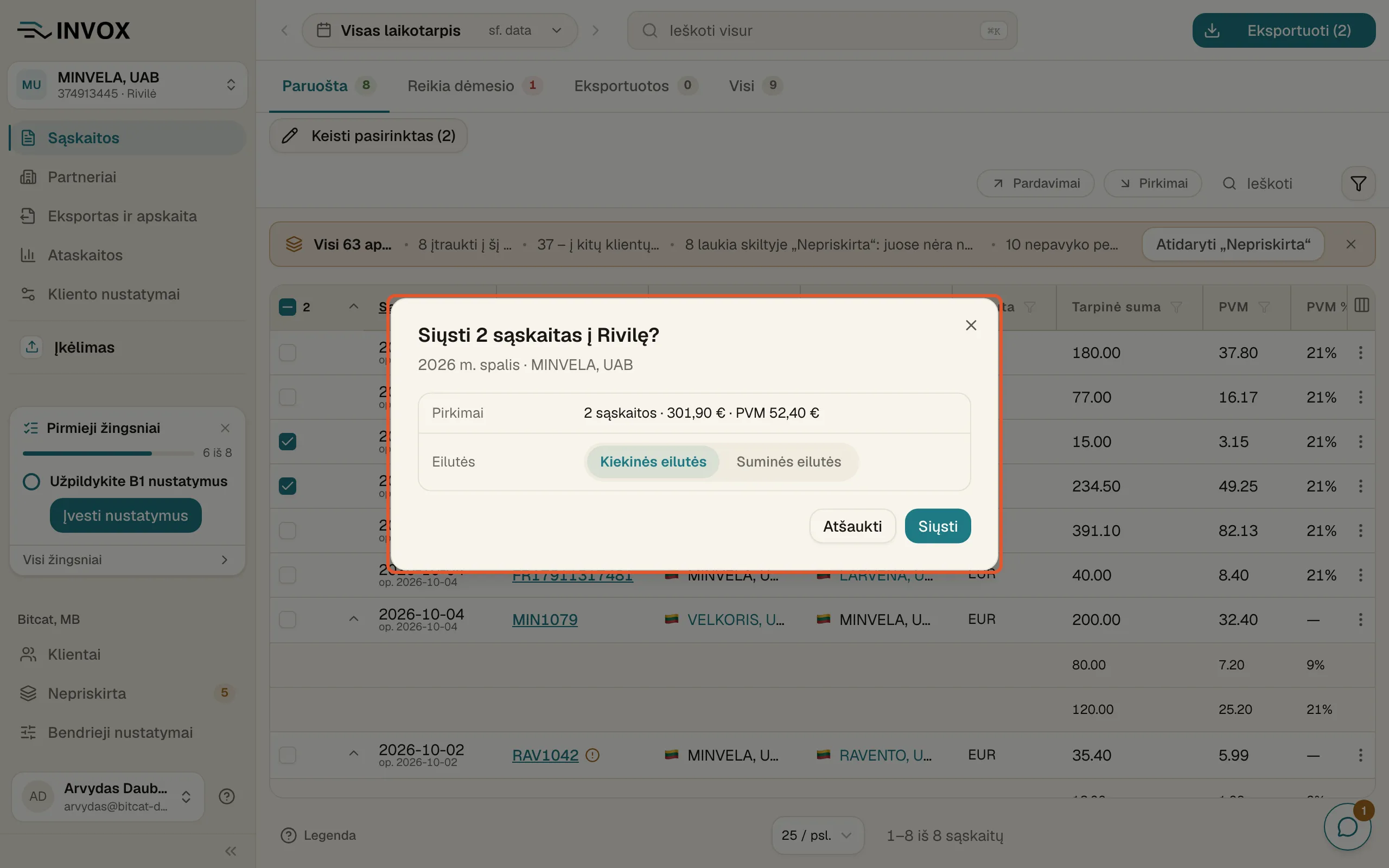The image size is (1389, 868).
Task: Open the filter funnel icon
Action: pyautogui.click(x=1358, y=184)
